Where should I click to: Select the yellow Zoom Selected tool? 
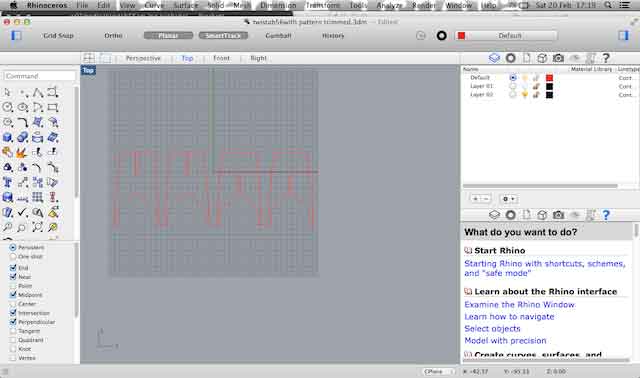point(53,227)
